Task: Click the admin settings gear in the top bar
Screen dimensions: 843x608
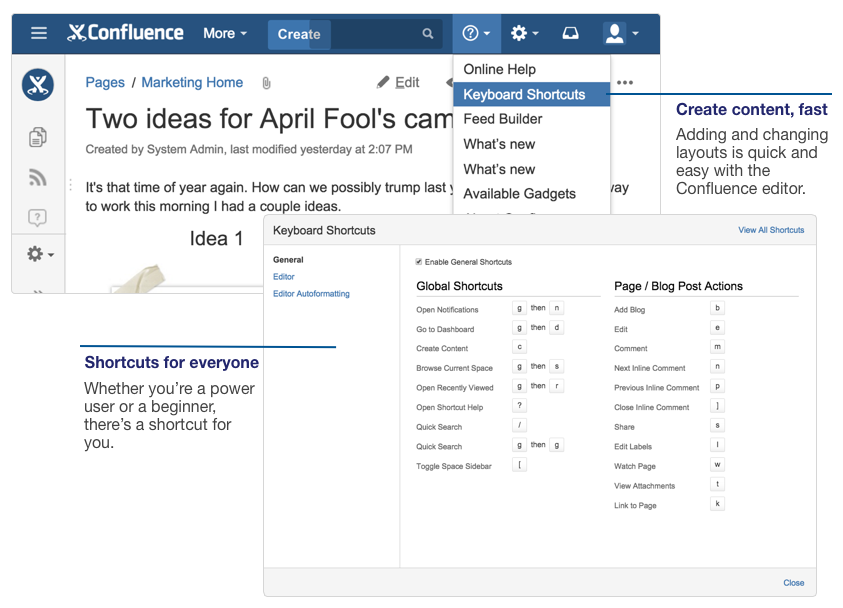Action: click(x=521, y=33)
